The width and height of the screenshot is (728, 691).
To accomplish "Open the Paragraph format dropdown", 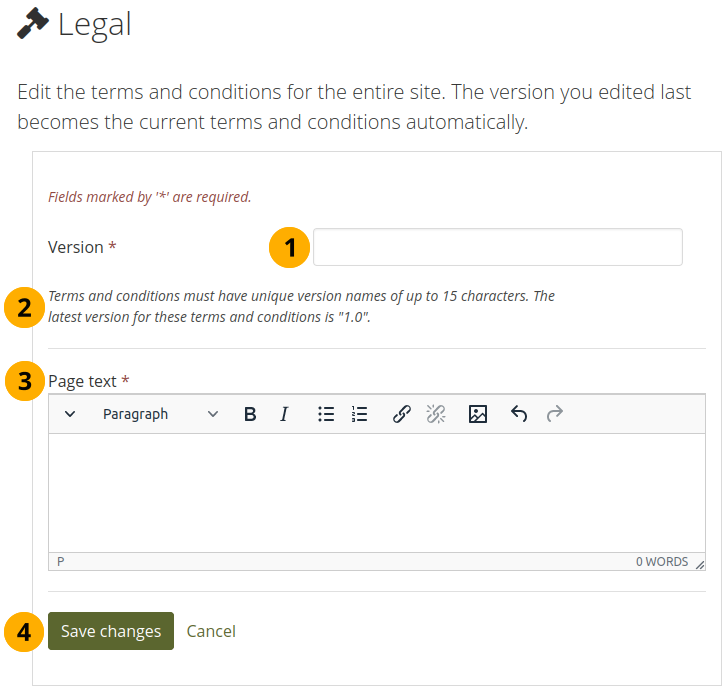I will point(160,414).
